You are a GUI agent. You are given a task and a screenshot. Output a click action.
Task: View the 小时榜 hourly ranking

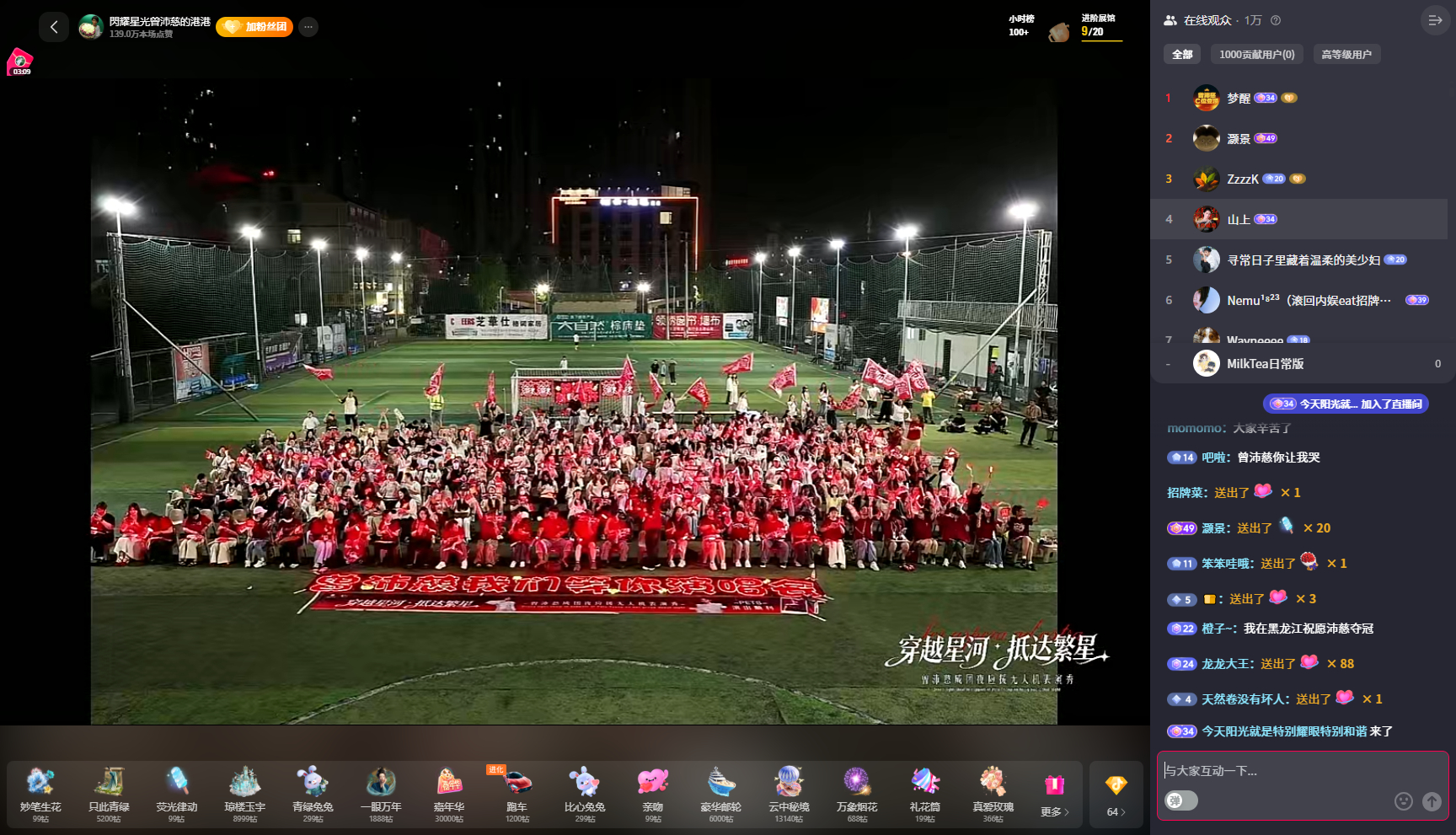[1020, 25]
